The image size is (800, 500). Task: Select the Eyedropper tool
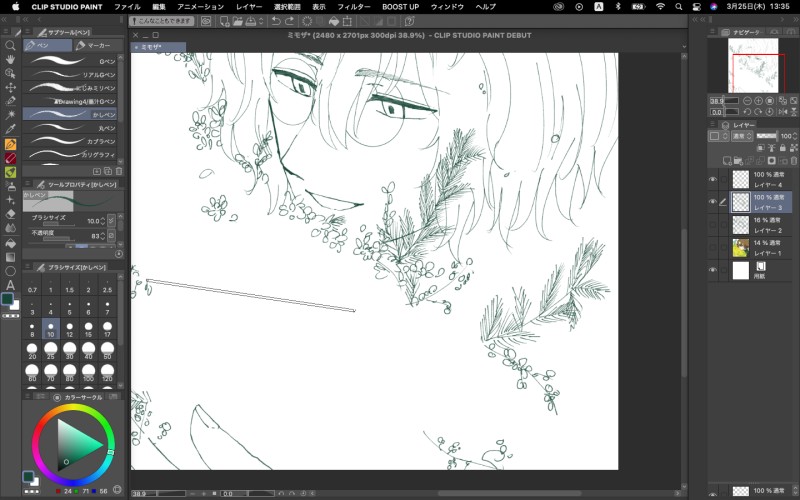pyautogui.click(x=10, y=128)
